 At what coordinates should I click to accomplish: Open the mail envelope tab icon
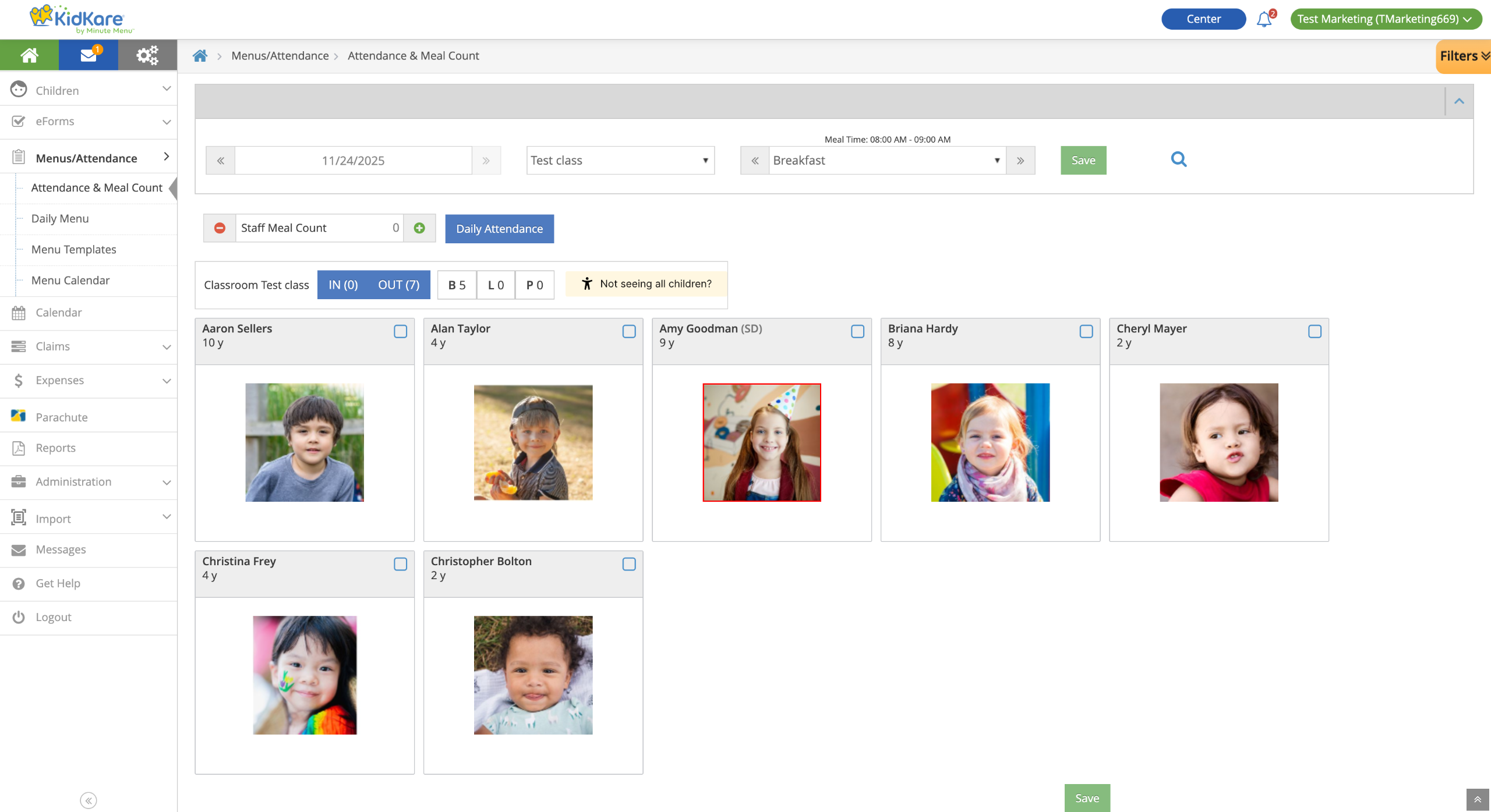click(89, 55)
